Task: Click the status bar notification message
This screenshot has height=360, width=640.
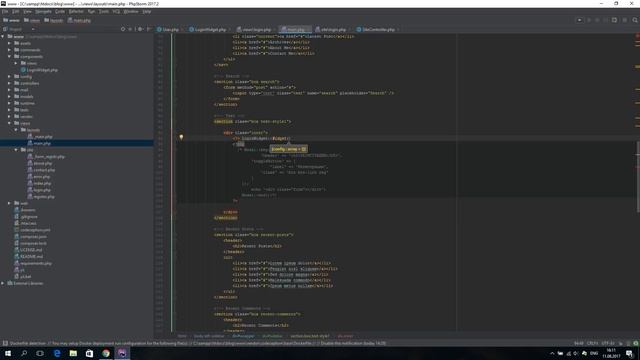Action: (198, 343)
